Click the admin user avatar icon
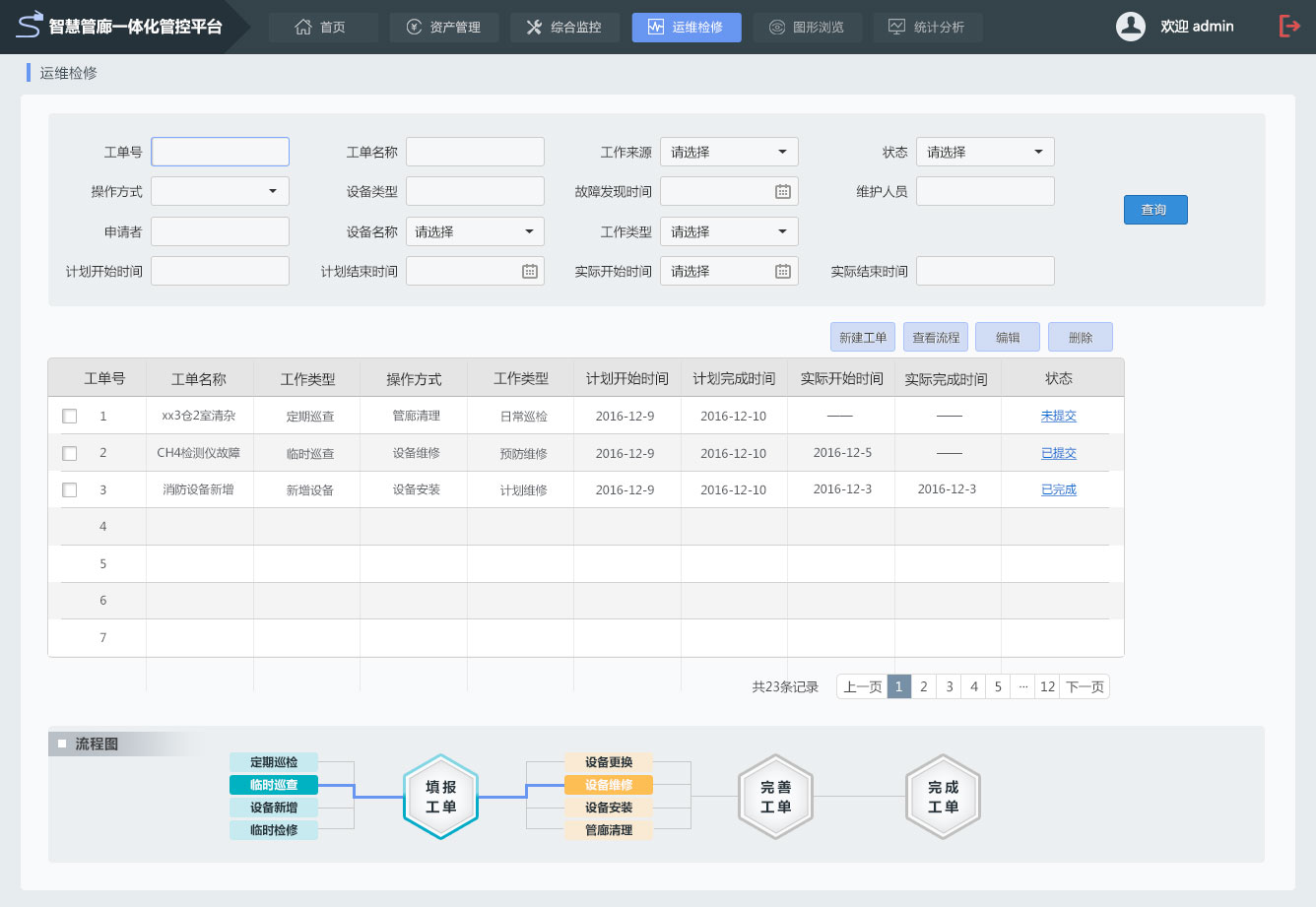This screenshot has height=907, width=1316. (x=1130, y=27)
